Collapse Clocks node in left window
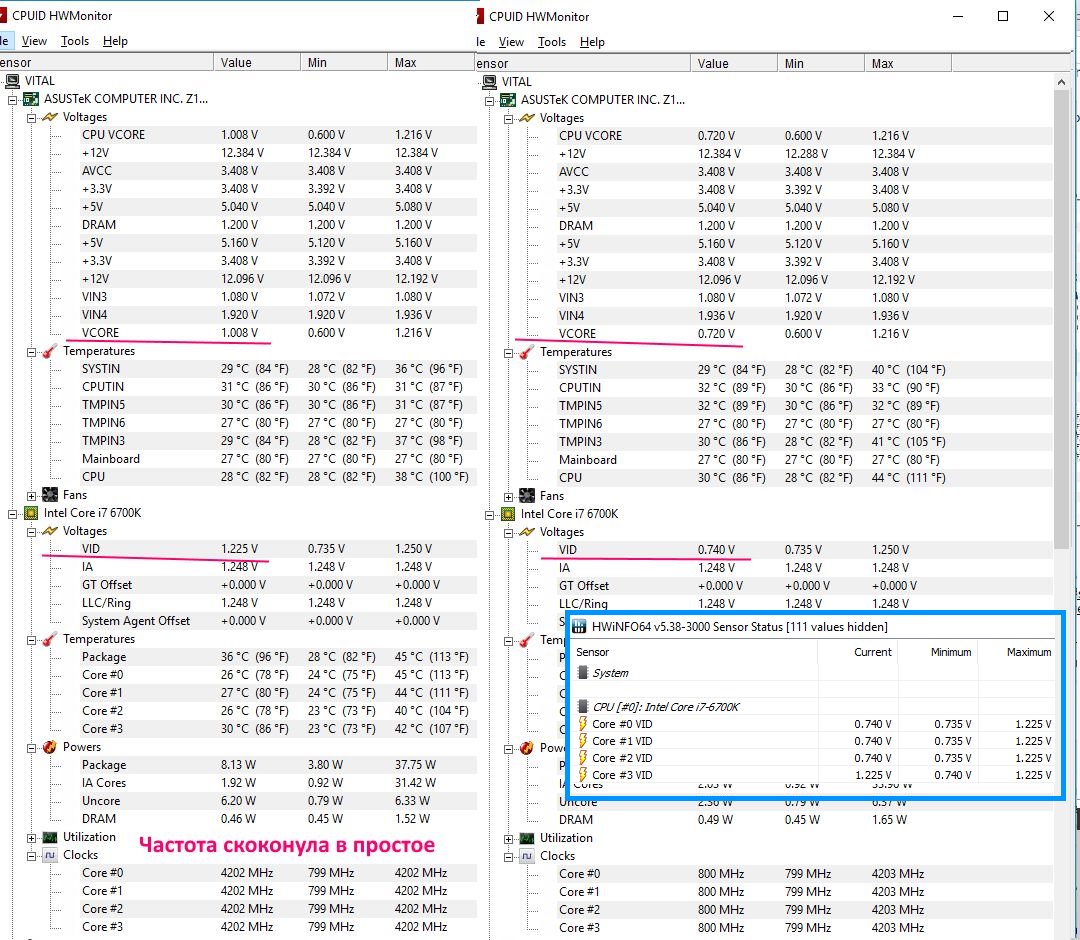The height and width of the screenshot is (940, 1080). point(32,857)
